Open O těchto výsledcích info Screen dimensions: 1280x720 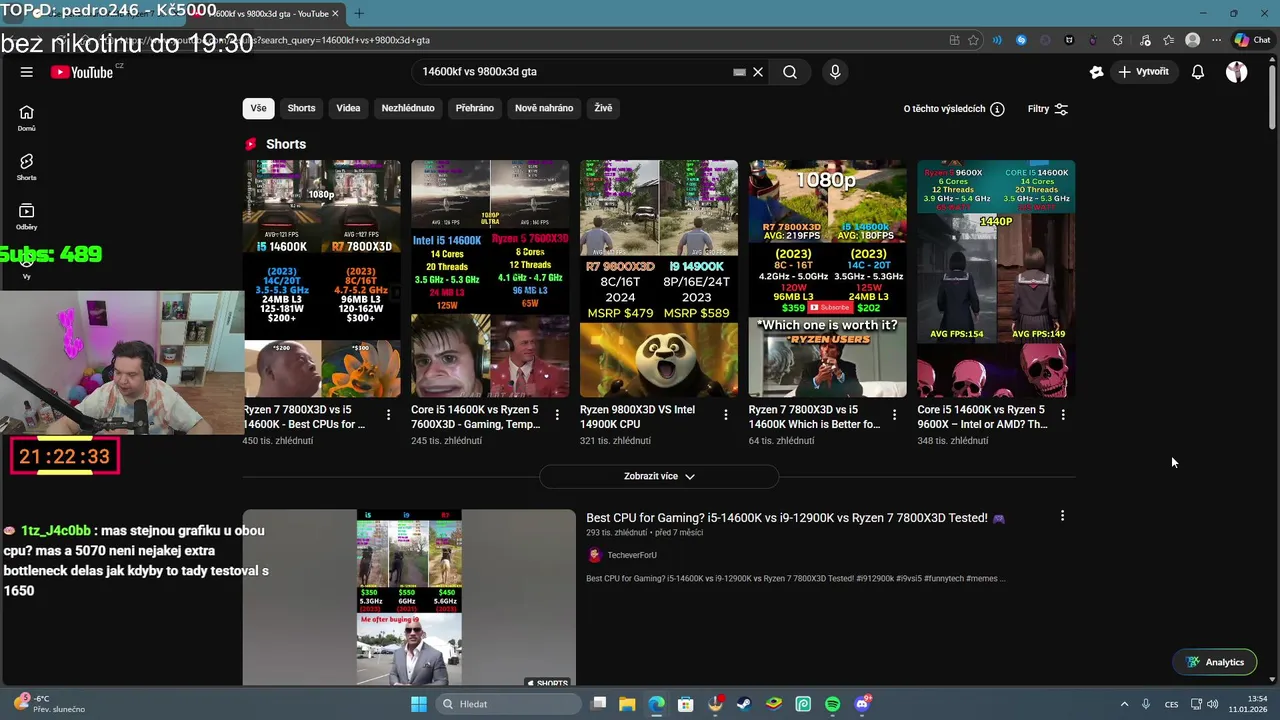(954, 109)
